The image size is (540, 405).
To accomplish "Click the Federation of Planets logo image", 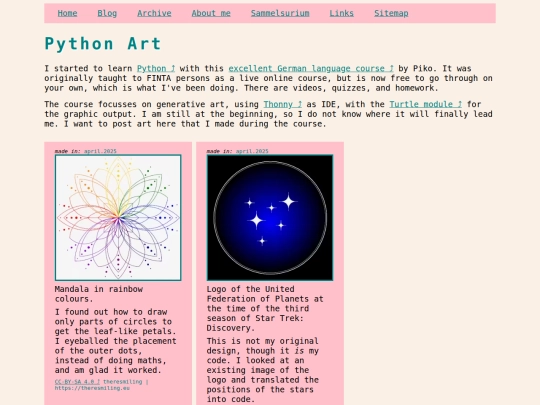I will pyautogui.click(x=270, y=218).
